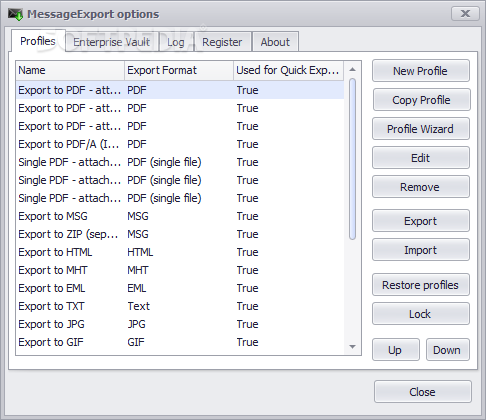486x420 pixels.
Task: Click the Edit button
Action: click(x=421, y=158)
